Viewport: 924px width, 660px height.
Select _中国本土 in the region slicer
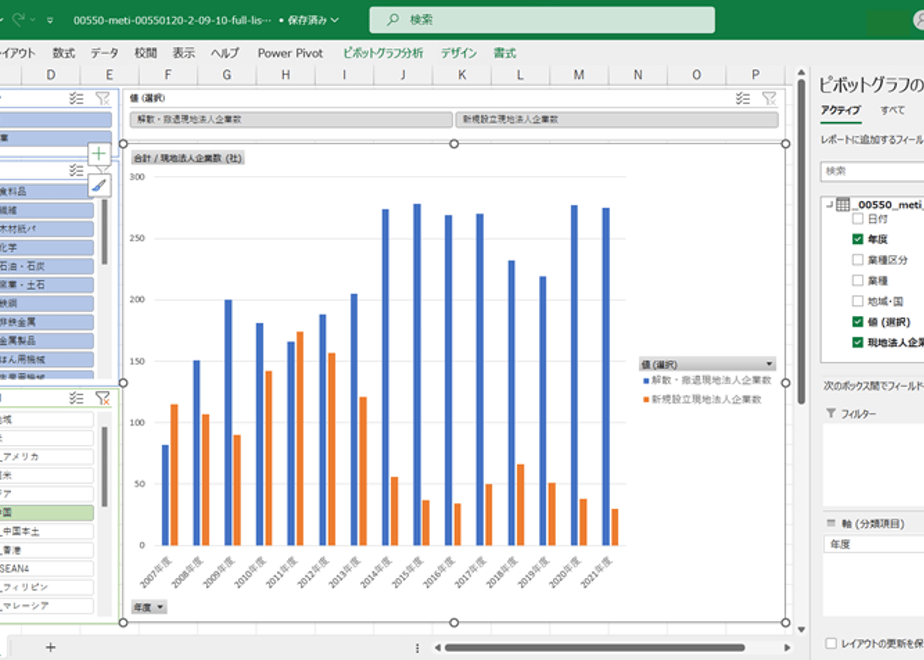click(47, 532)
